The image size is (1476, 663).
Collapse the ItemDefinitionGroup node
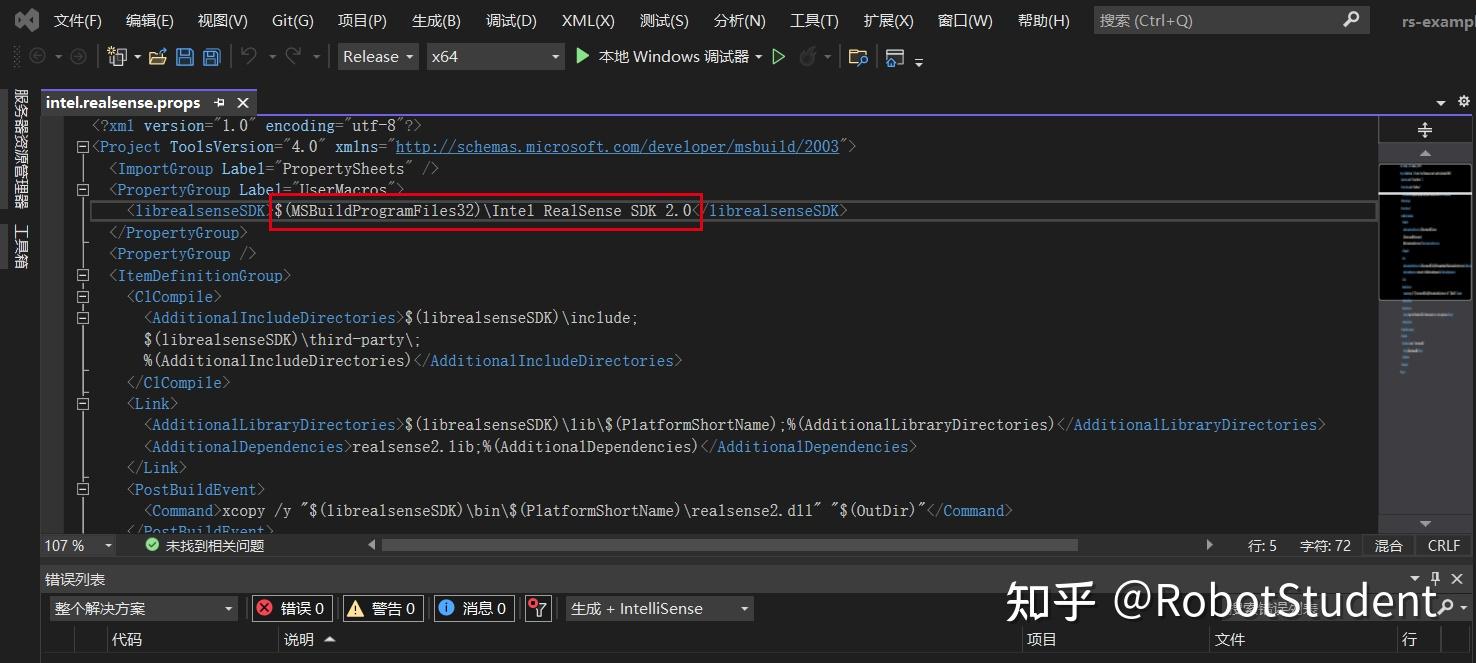coord(83,275)
